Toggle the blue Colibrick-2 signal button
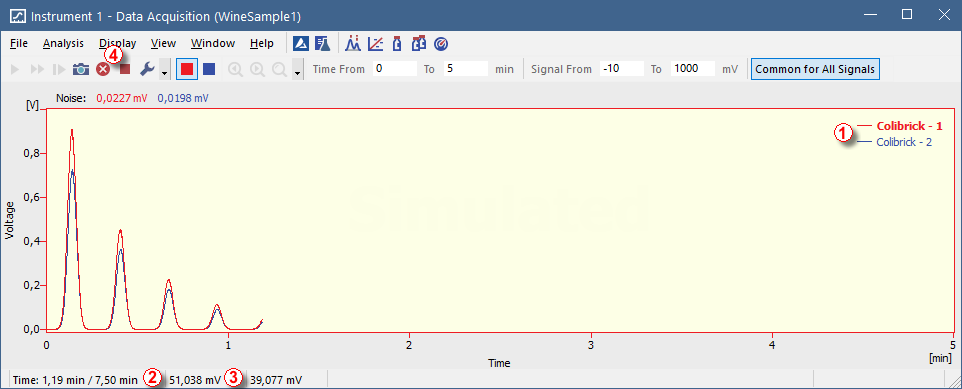The image size is (962, 389). click(x=209, y=69)
